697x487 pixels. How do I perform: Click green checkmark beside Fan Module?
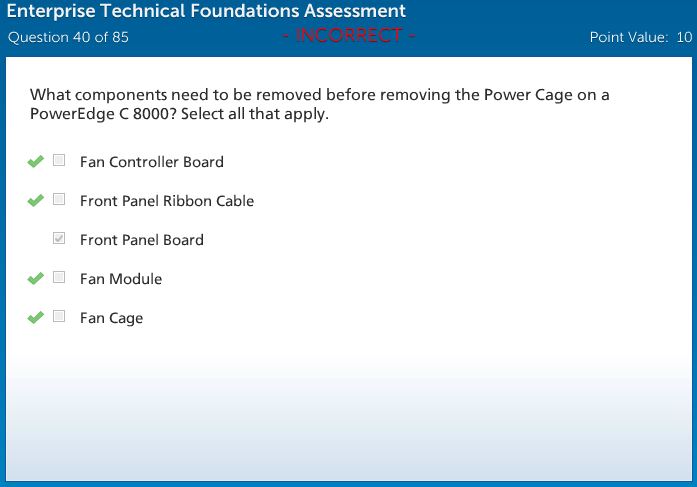pos(35,278)
